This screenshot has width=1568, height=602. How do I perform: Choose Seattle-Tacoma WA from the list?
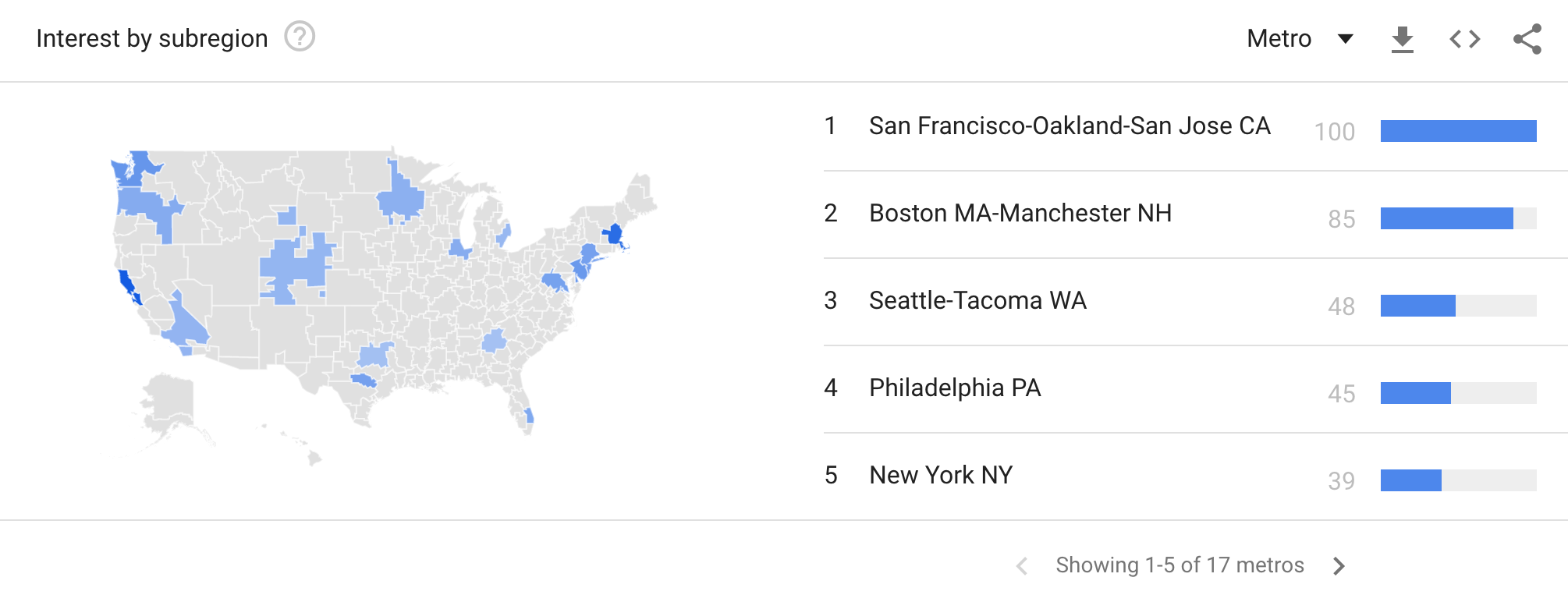[977, 301]
